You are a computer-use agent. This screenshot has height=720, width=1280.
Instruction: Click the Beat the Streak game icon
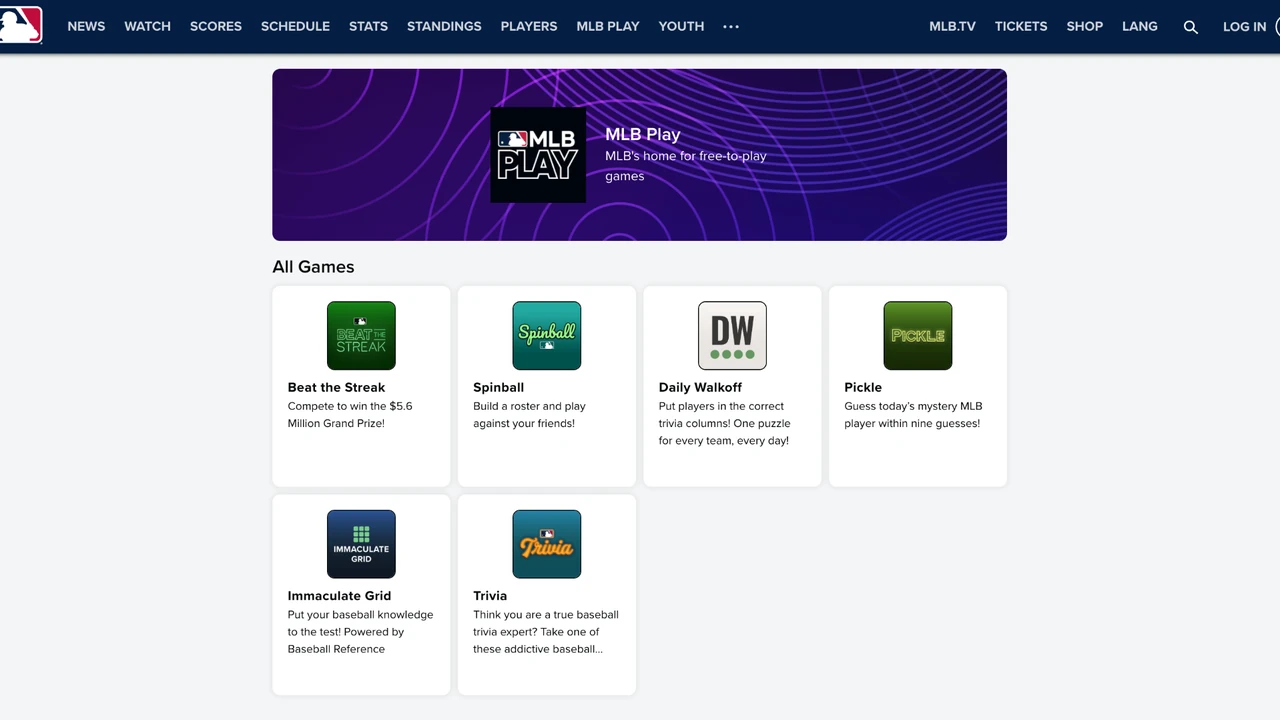click(x=361, y=336)
